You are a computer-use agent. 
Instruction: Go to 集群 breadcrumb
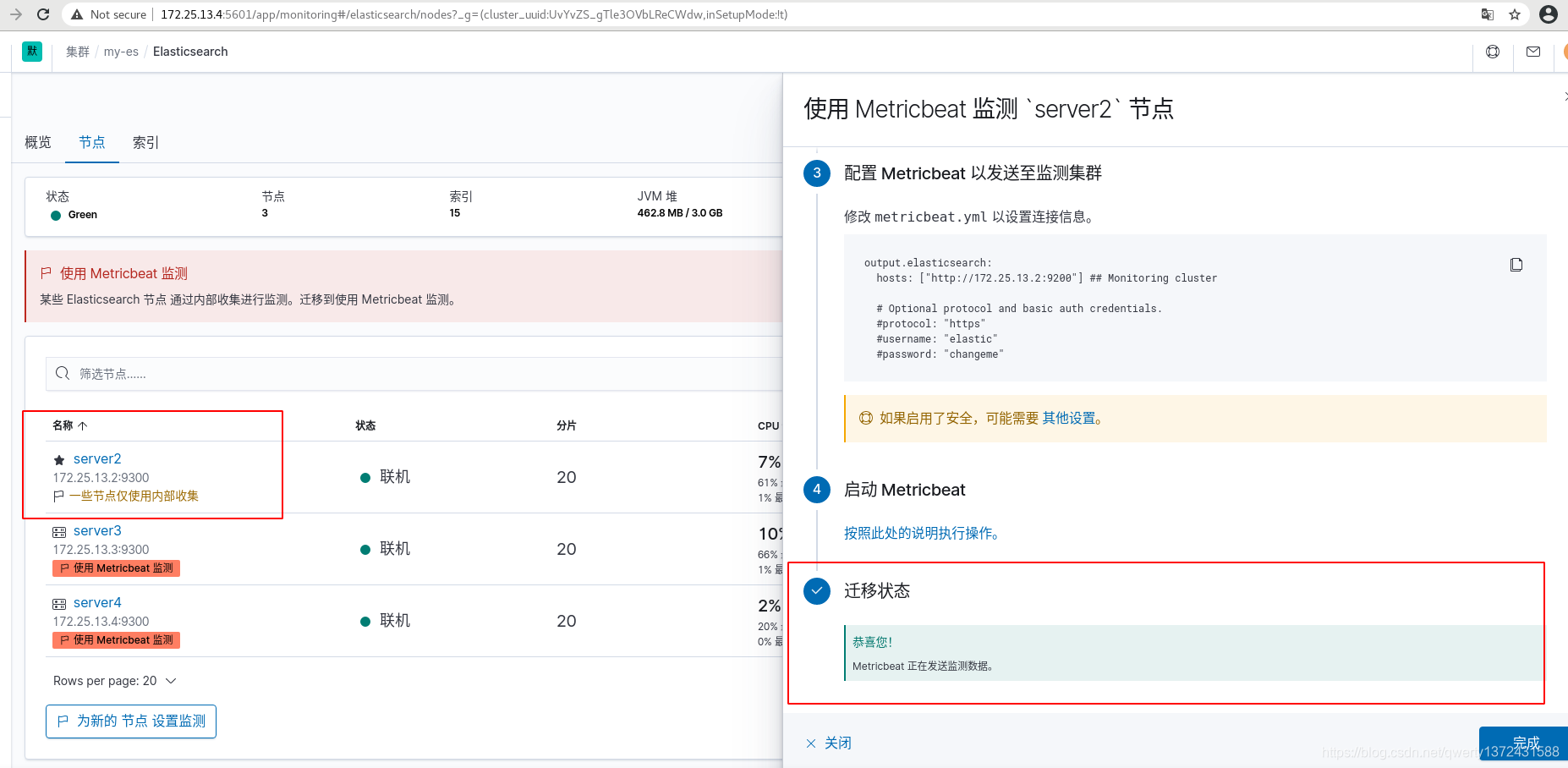tap(78, 52)
